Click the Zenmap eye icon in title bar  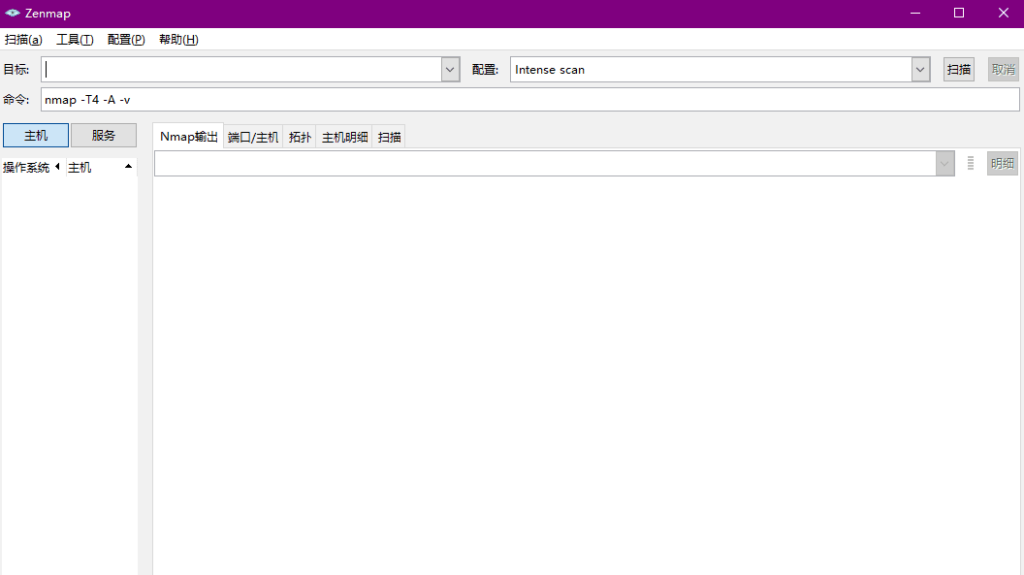coord(12,13)
